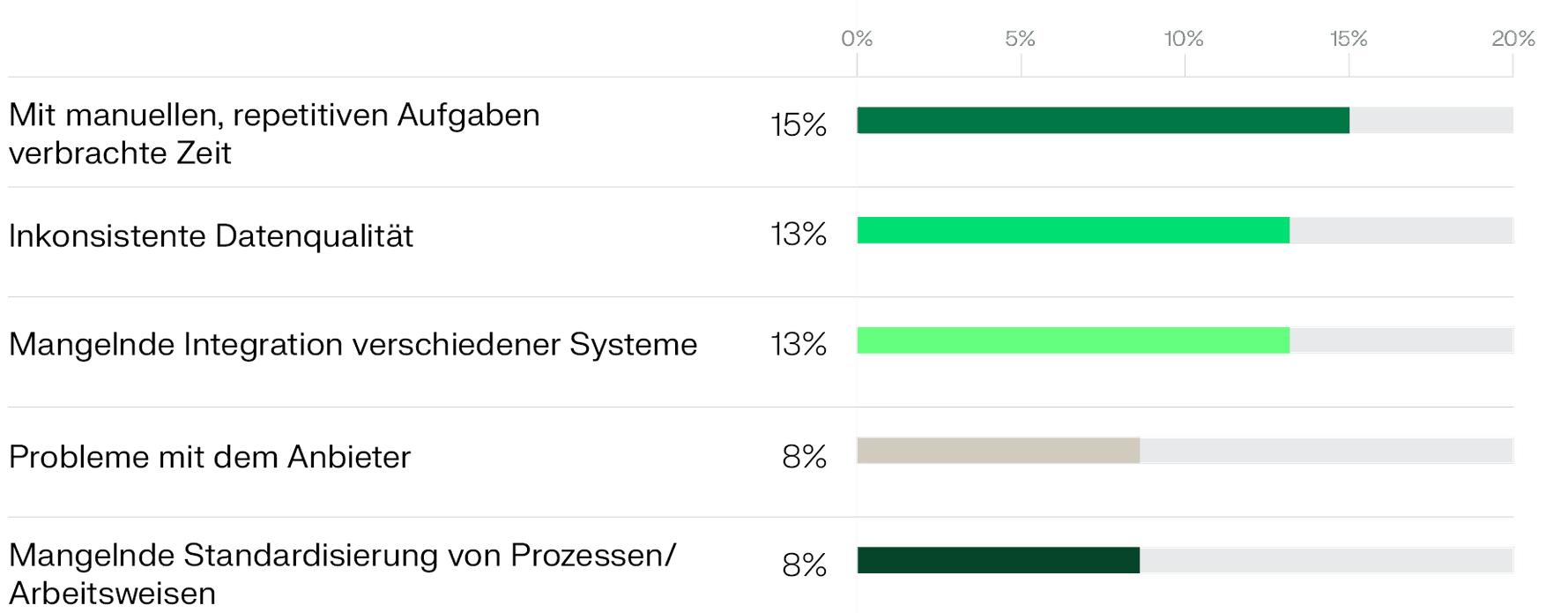
Task: Click the 8% value beside Probleme mit Anbieter
Action: [804, 456]
